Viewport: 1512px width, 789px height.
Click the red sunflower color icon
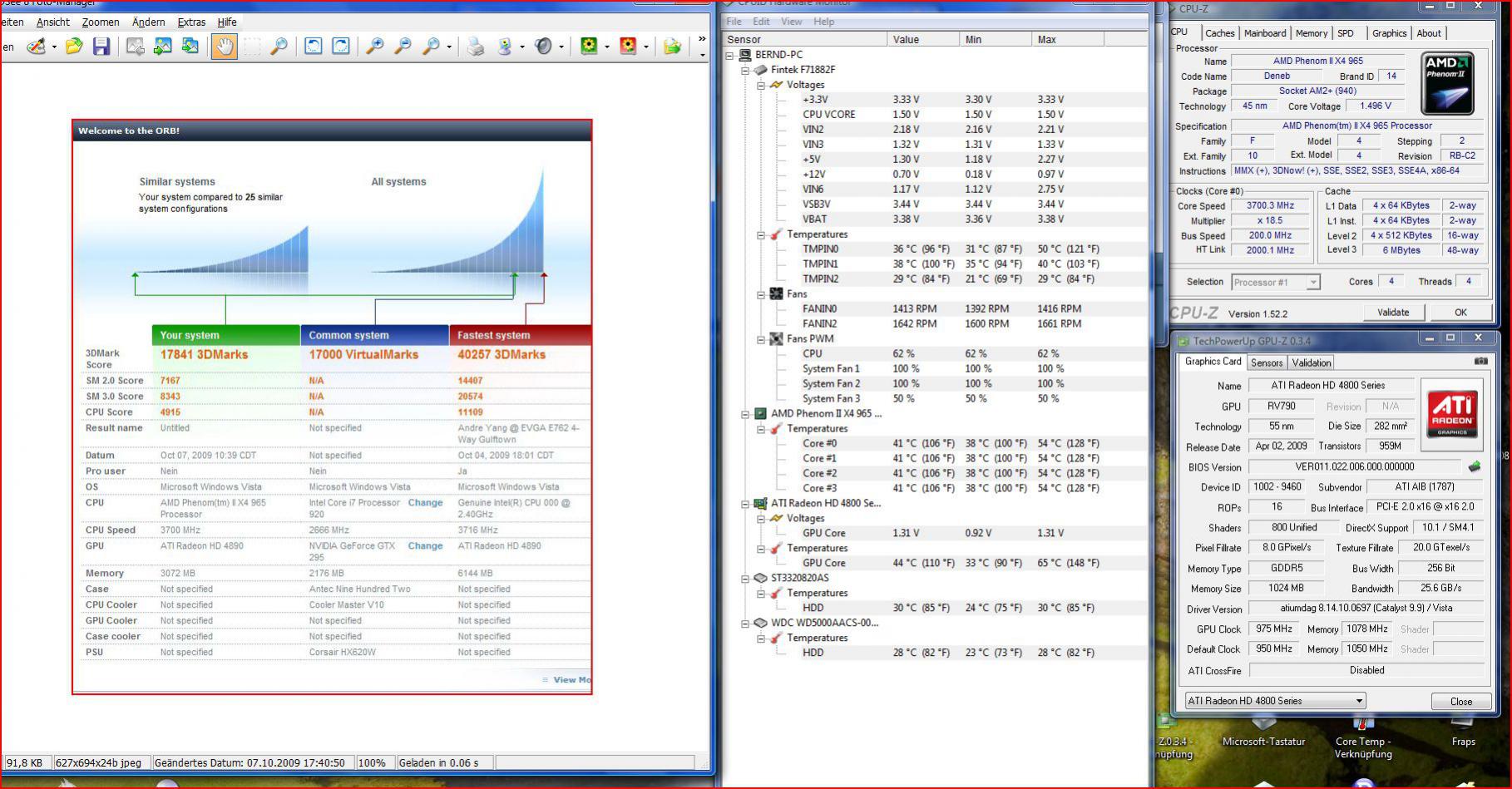pos(628,47)
